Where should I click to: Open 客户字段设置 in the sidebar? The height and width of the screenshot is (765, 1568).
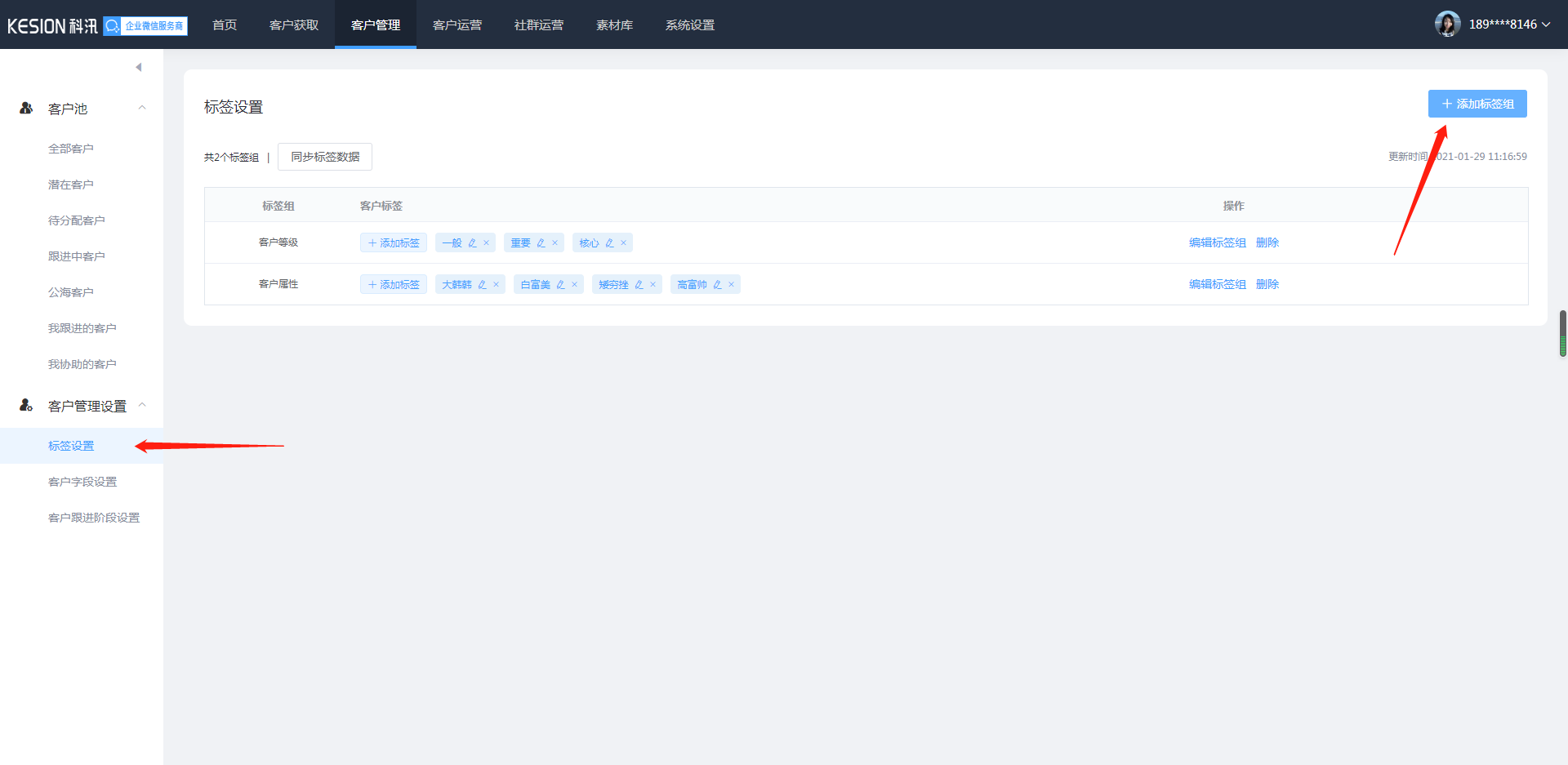coord(82,482)
